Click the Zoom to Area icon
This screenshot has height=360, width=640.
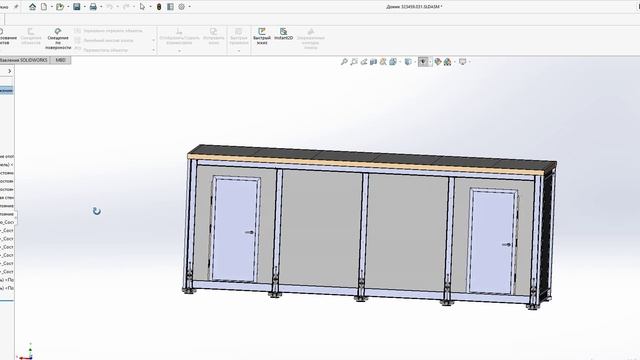tap(354, 62)
